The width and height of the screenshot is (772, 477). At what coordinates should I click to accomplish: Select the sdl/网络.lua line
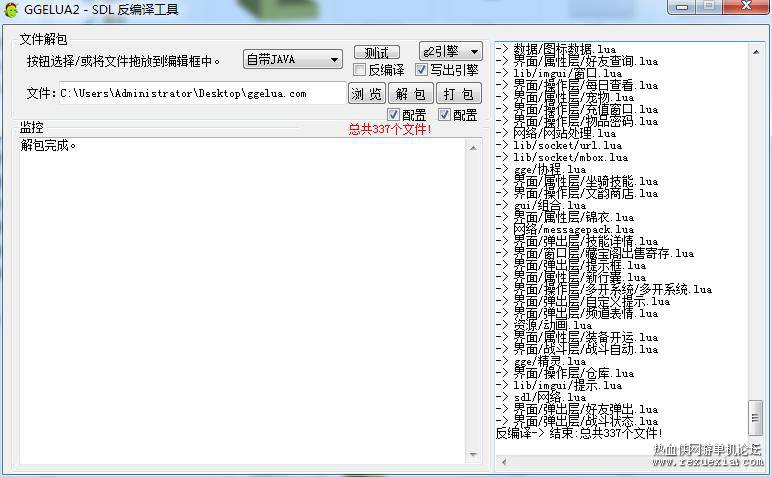541,397
